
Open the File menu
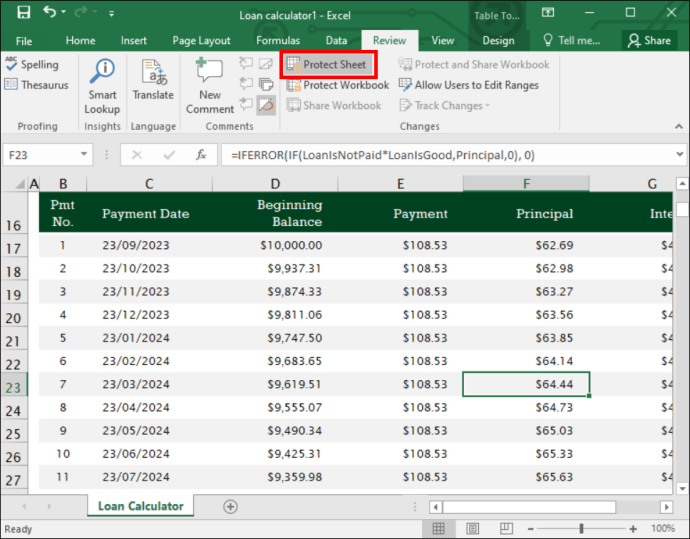24,41
